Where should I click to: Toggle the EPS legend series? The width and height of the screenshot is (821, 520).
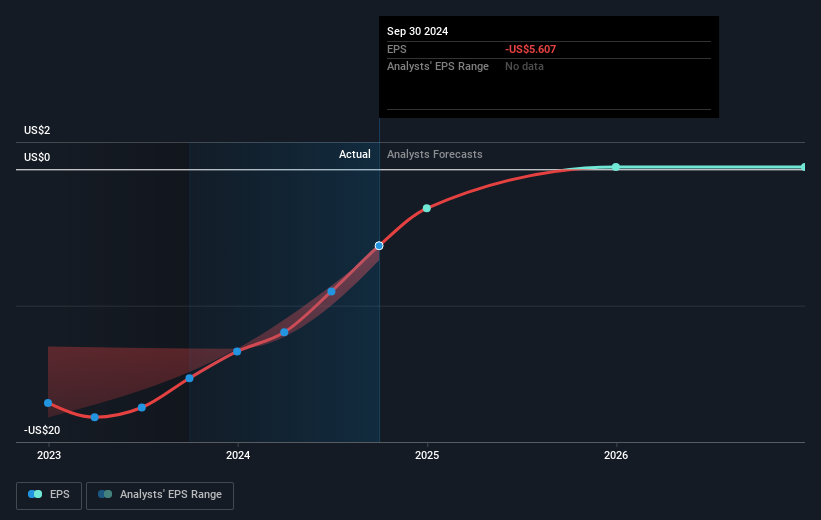[x=49, y=495]
